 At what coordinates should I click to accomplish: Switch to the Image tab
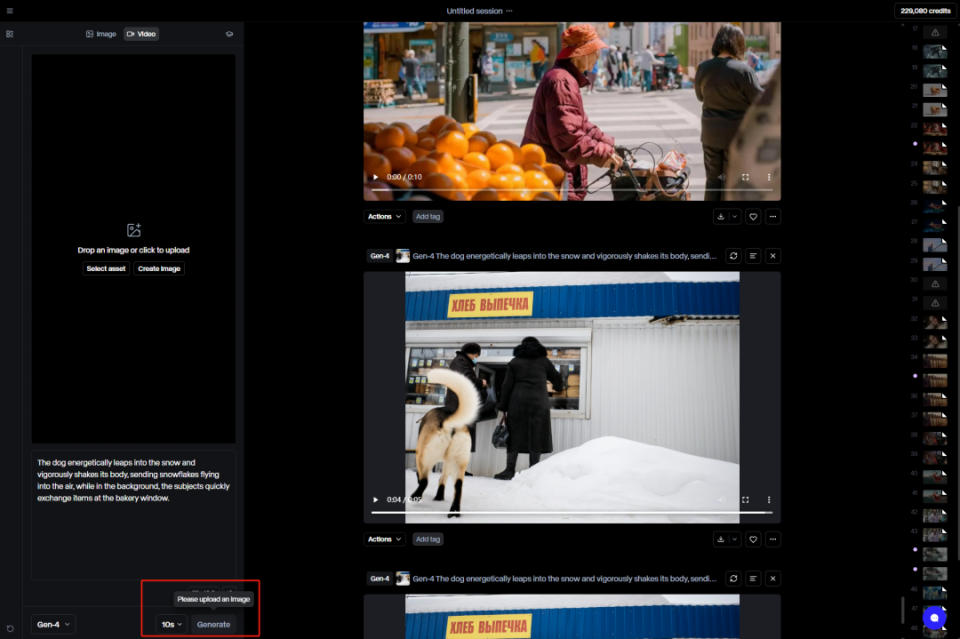tap(101, 34)
